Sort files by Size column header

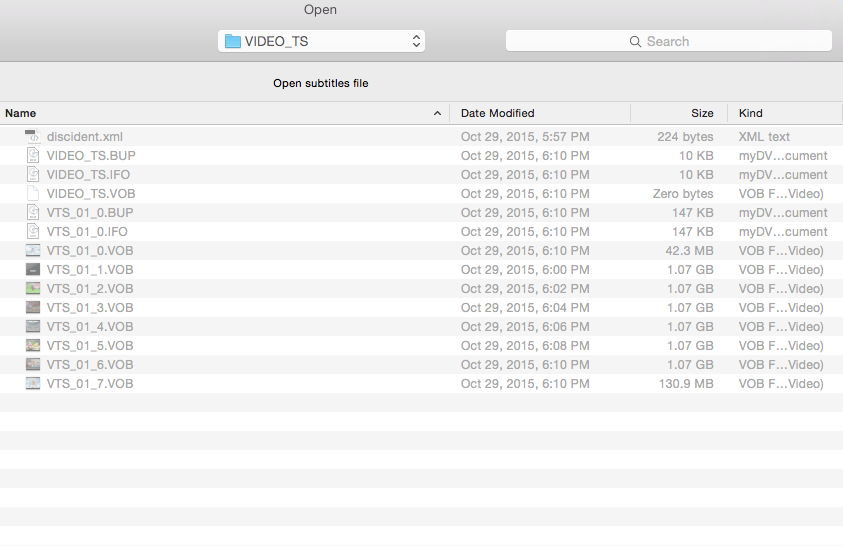pyautogui.click(x=702, y=114)
